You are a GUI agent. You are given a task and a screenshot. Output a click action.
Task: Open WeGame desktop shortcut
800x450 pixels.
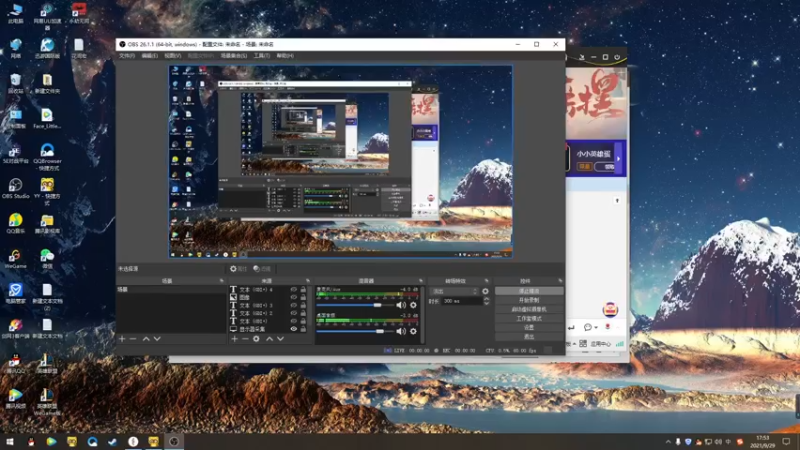(x=15, y=259)
